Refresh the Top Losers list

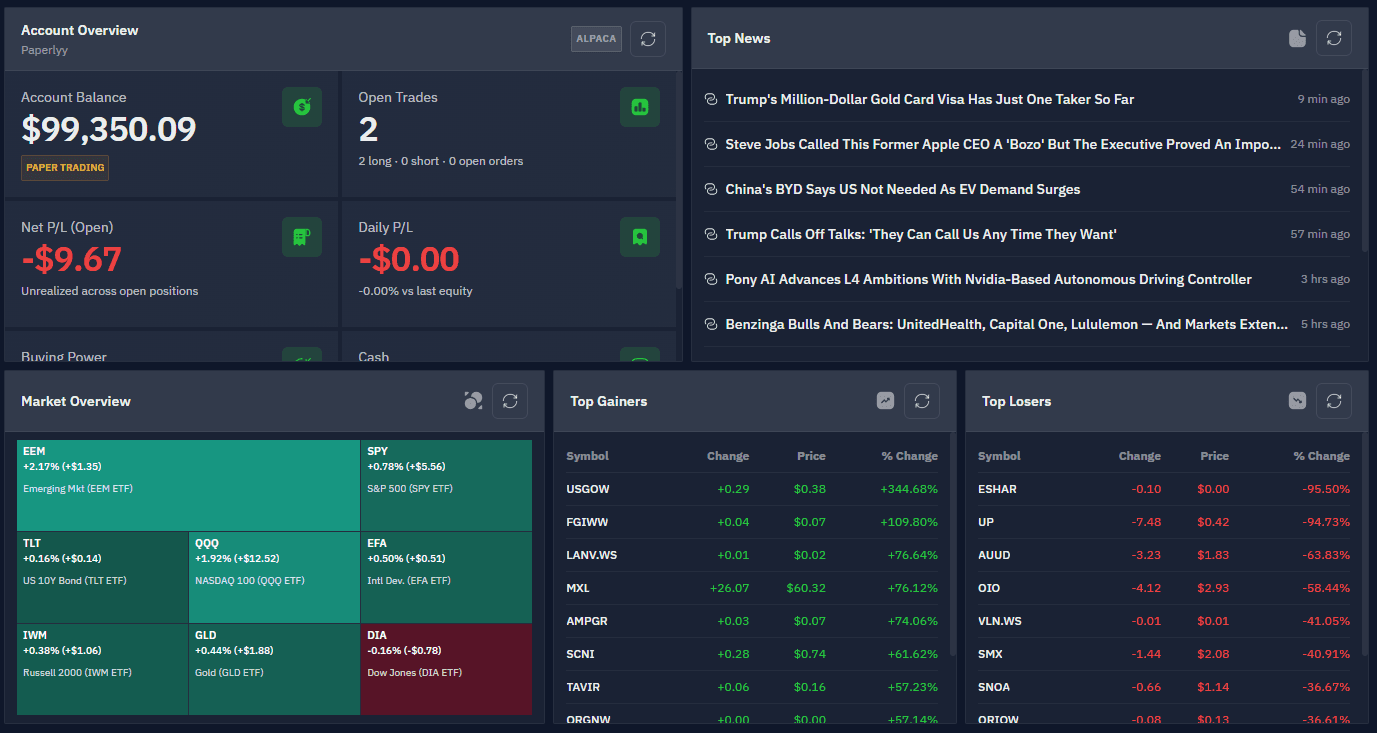pyautogui.click(x=1334, y=401)
